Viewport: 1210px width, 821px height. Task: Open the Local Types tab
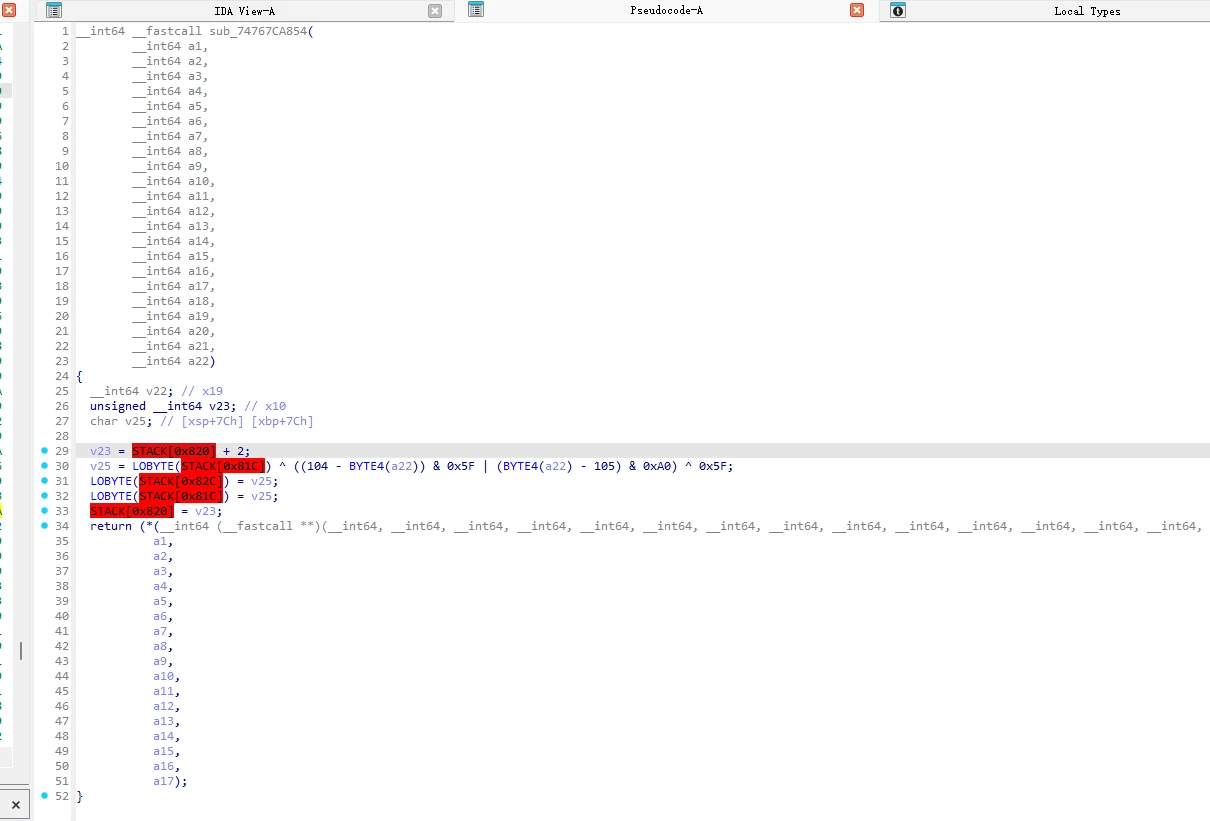click(x=1087, y=11)
